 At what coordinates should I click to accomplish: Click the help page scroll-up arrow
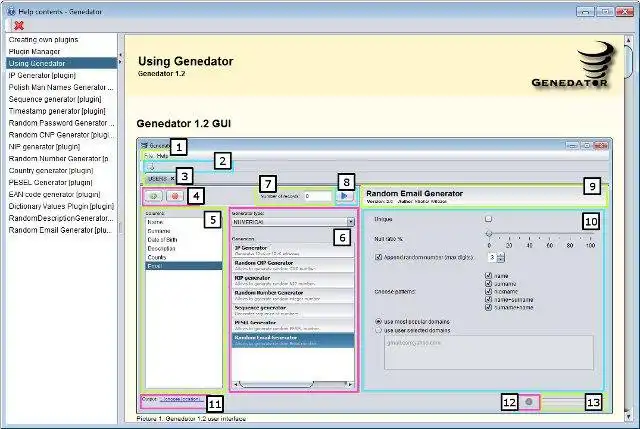[629, 40]
